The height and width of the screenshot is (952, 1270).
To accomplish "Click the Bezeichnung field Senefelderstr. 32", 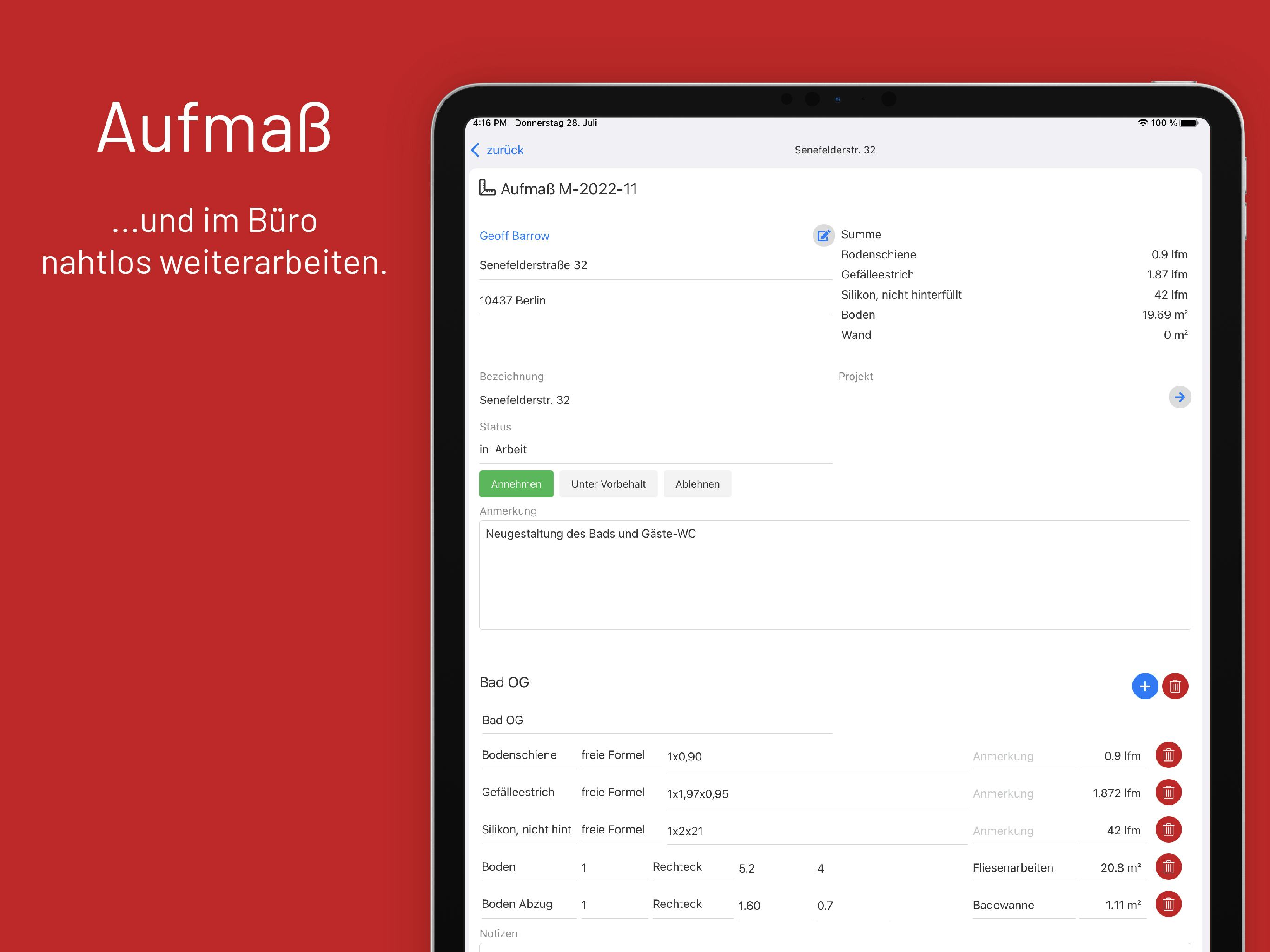I will pos(655,400).
